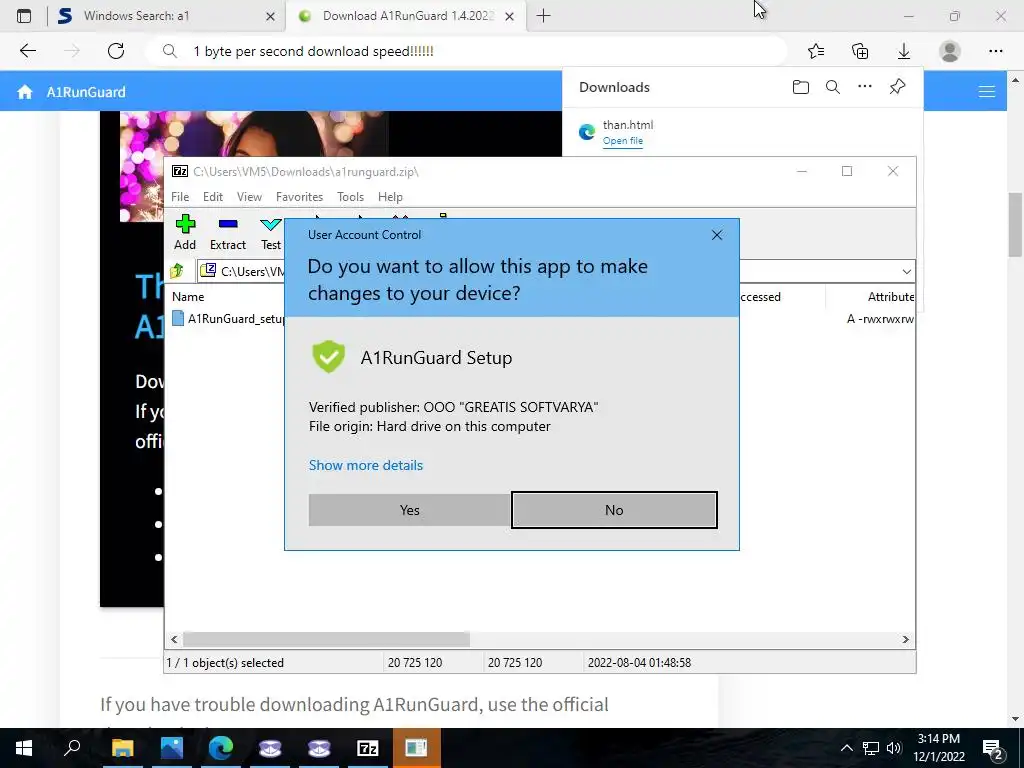Open more options in Downloads panel
This screenshot has width=1024, height=768.
[865, 87]
